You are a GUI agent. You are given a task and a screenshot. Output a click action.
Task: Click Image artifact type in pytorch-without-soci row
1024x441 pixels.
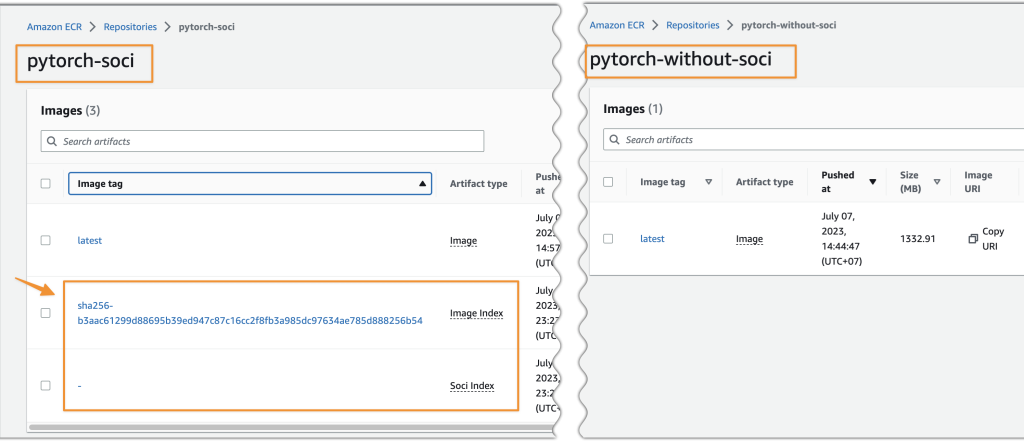pos(749,239)
